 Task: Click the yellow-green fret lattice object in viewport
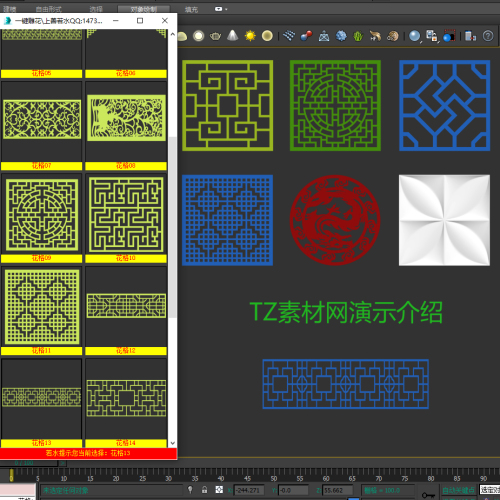pos(228,105)
